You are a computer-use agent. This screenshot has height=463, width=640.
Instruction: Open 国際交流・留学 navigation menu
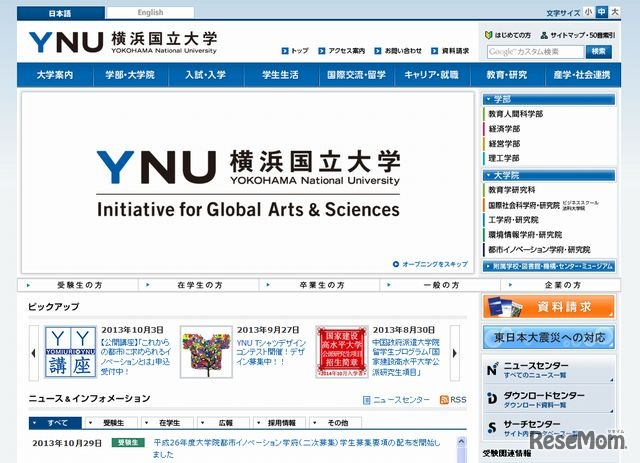[356, 75]
